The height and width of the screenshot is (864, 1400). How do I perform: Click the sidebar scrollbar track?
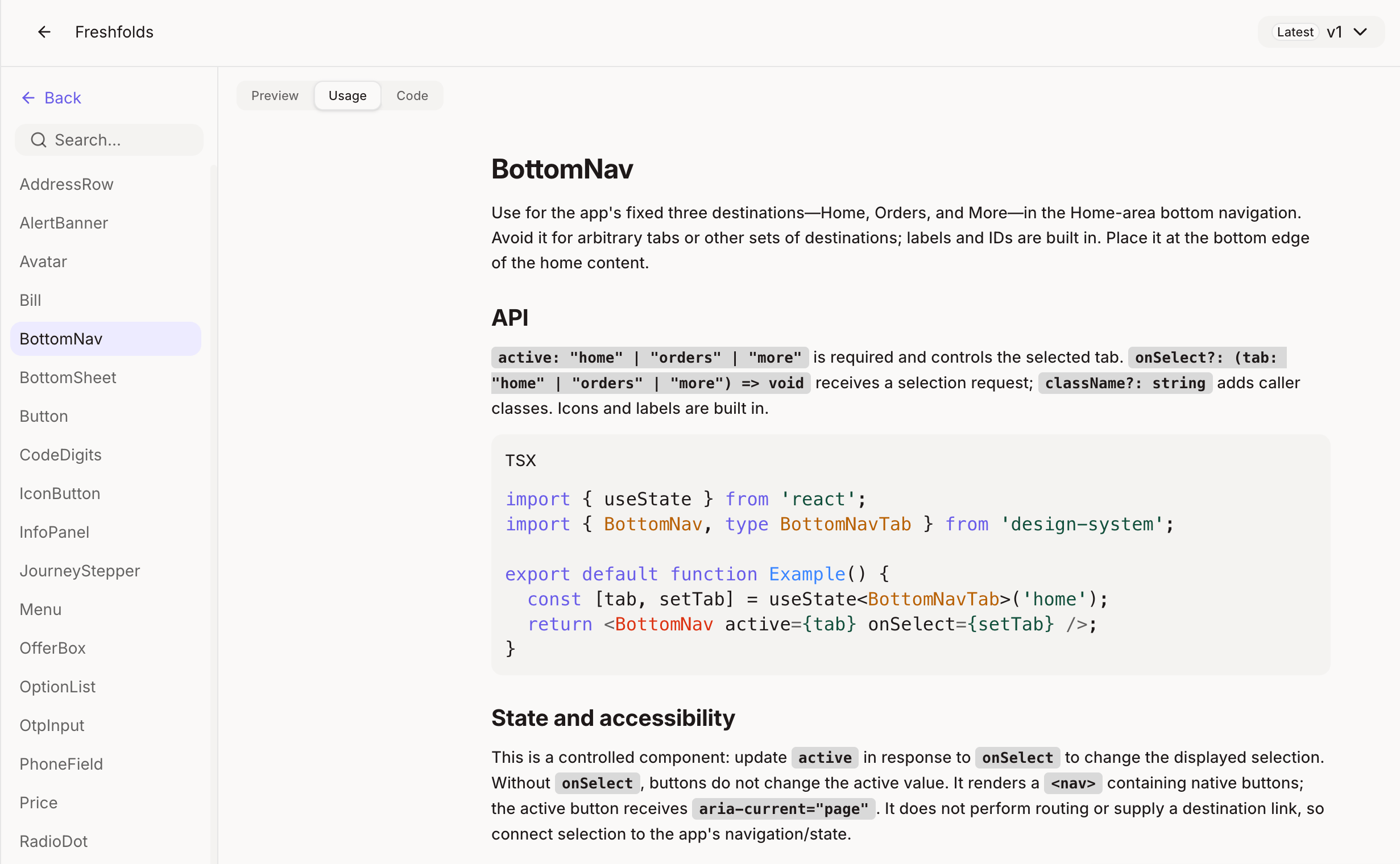point(214,514)
